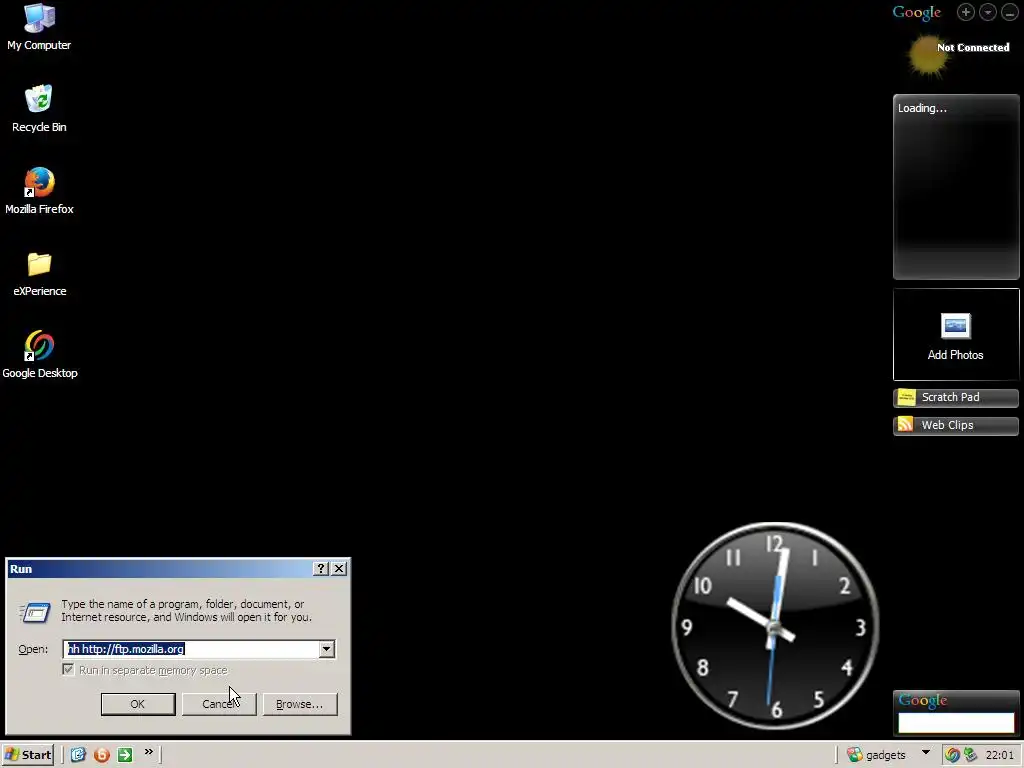Image resolution: width=1024 pixels, height=768 pixels.
Task: Click the orange Web Clips feed icon
Action: click(905, 425)
